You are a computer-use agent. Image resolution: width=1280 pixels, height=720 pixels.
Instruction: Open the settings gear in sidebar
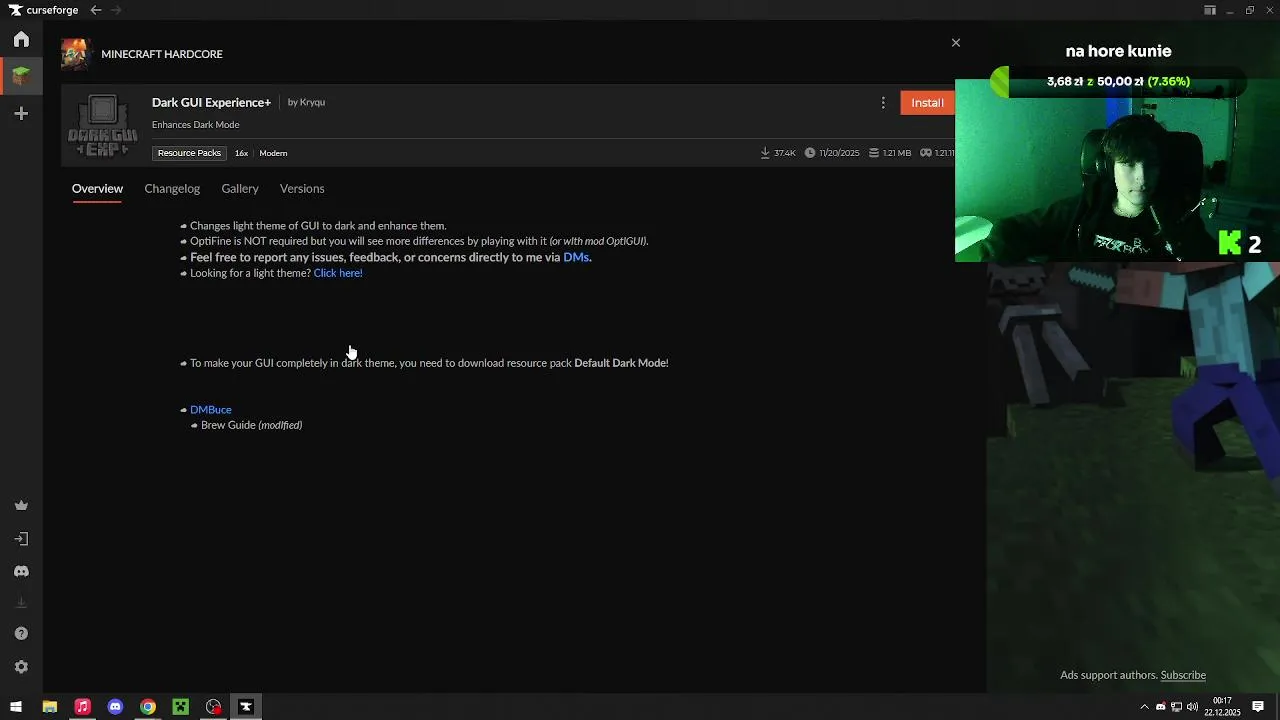click(21, 667)
